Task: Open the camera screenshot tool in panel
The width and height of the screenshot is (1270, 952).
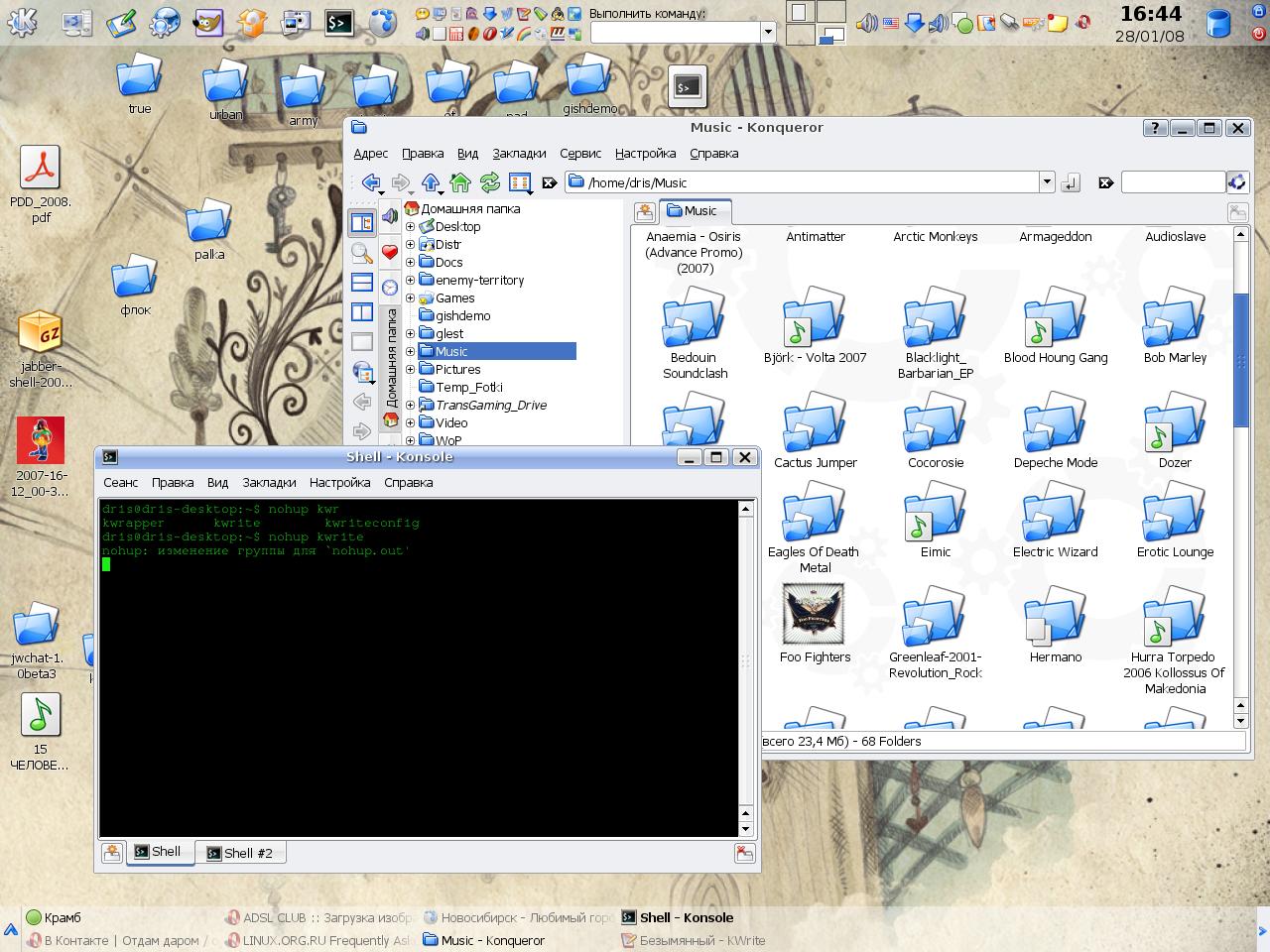Action: [x=296, y=21]
